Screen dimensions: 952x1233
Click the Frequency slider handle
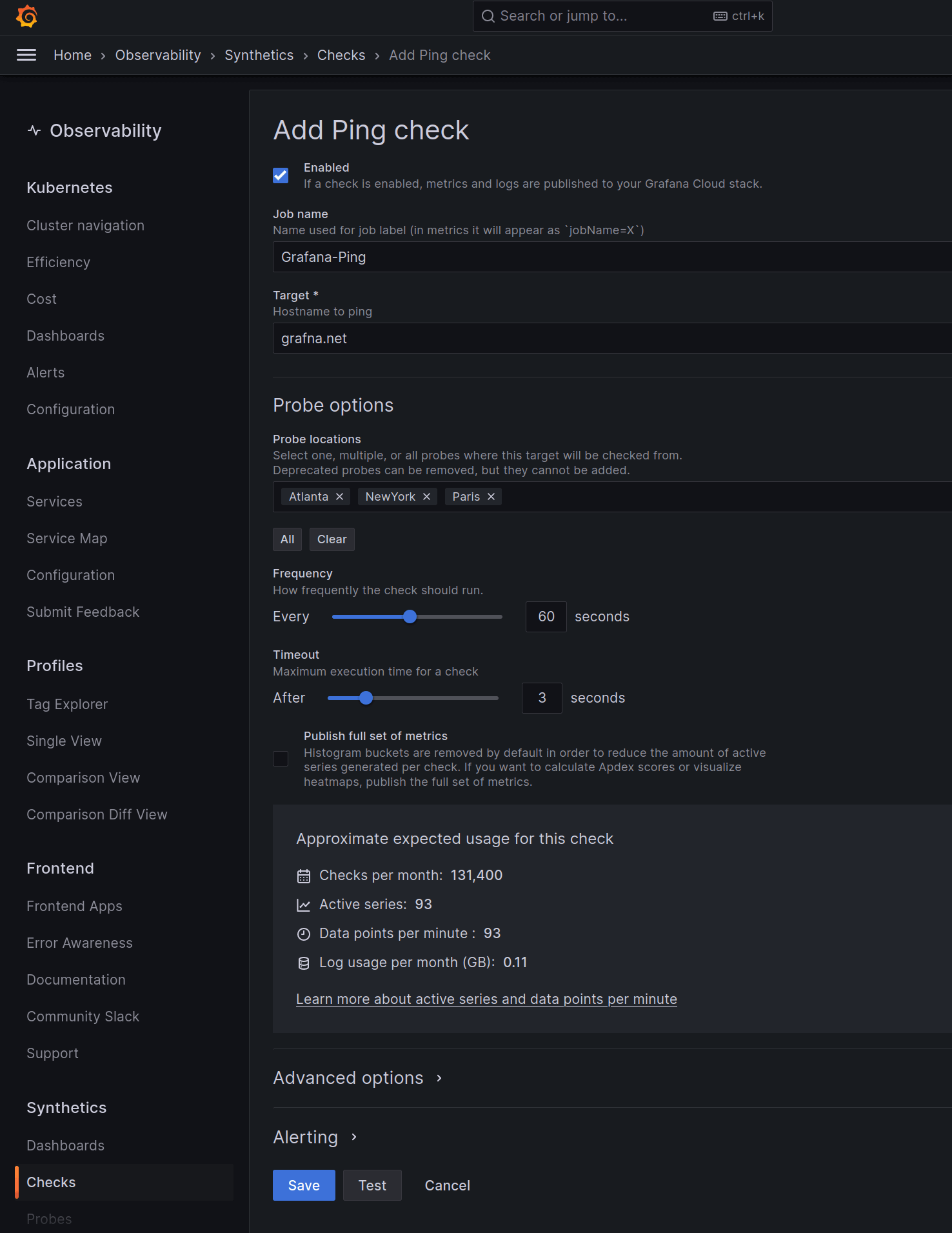coord(410,617)
